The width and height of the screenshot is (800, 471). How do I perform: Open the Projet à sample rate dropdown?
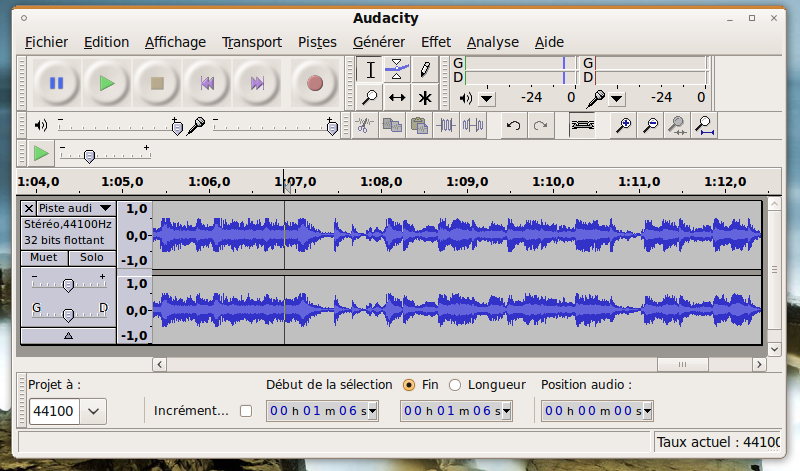93,411
